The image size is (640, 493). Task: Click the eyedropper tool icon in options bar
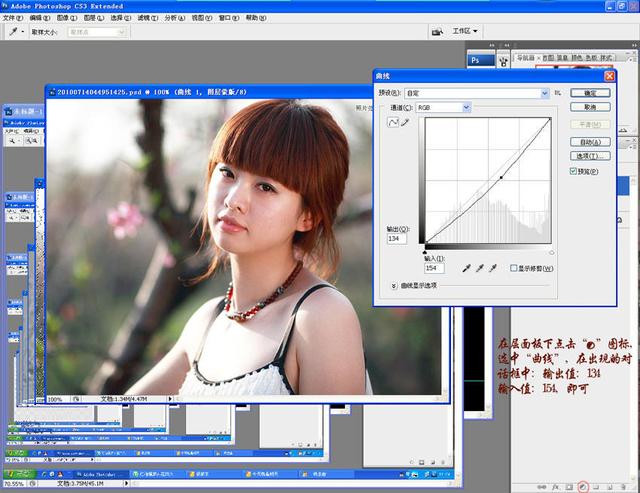tap(13, 31)
